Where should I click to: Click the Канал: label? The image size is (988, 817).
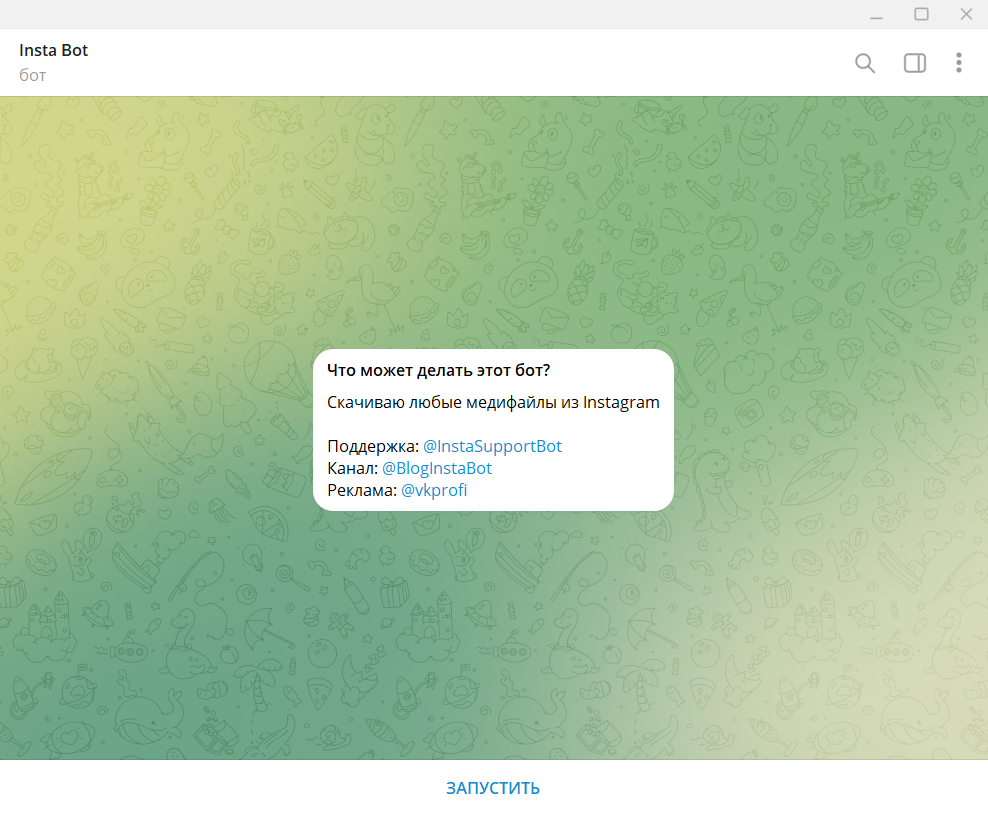353,468
